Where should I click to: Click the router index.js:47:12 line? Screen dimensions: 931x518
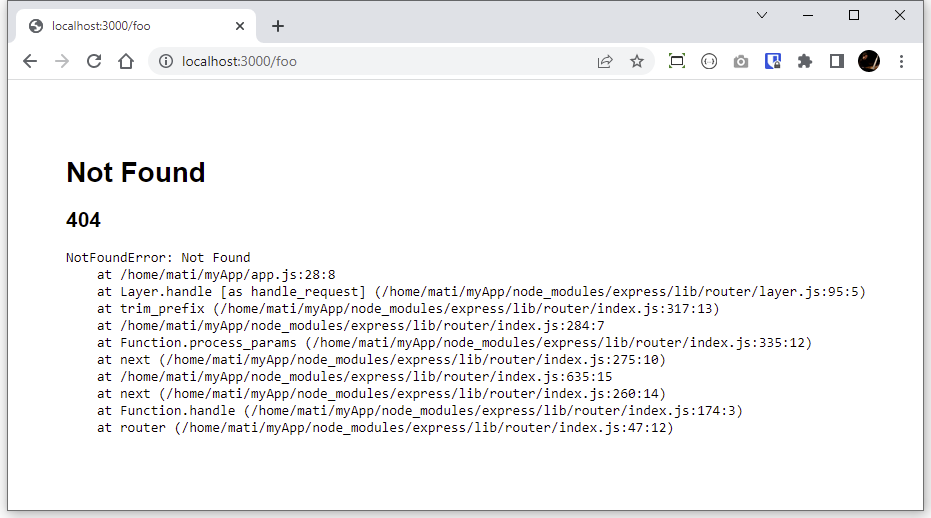point(385,428)
